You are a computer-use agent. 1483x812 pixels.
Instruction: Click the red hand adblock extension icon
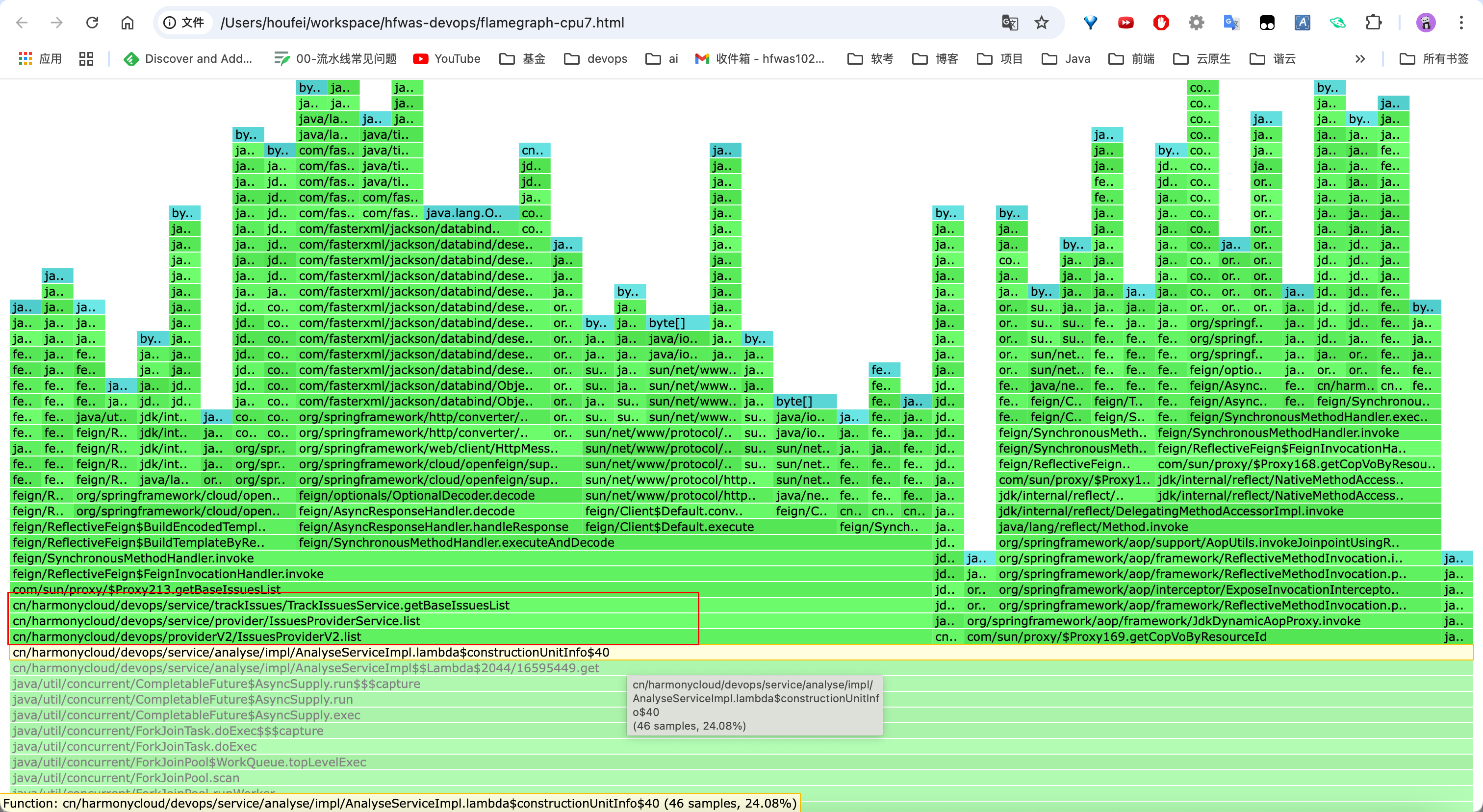pyautogui.click(x=1161, y=23)
